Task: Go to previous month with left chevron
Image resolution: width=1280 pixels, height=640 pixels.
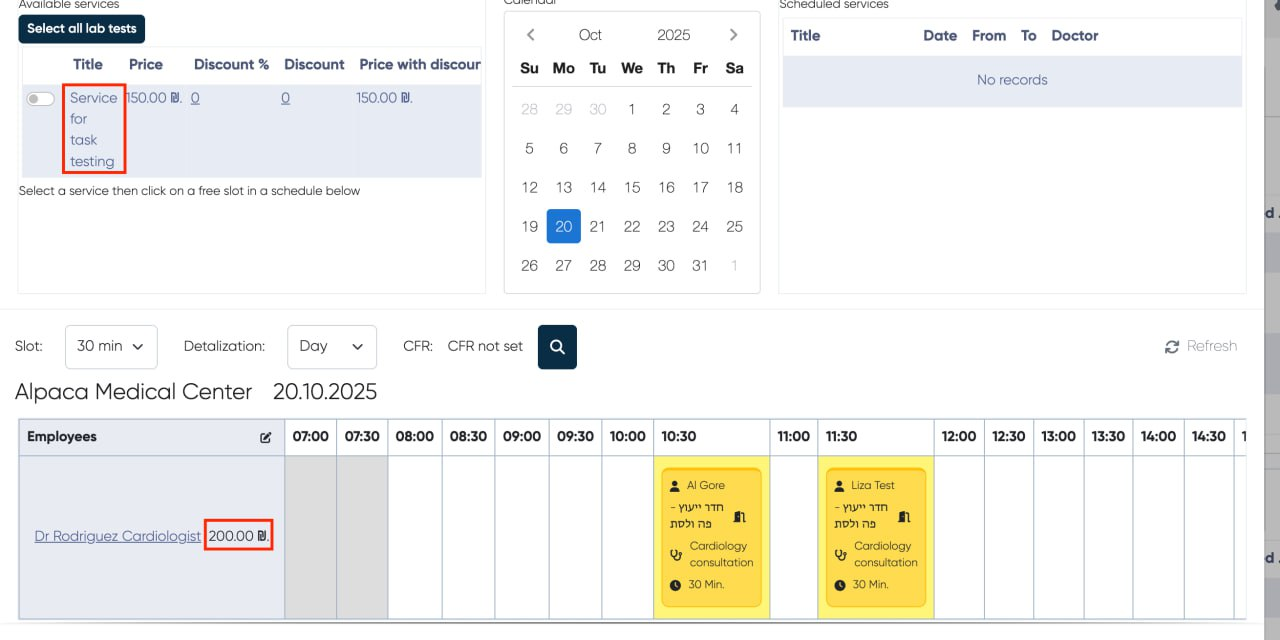Action: tap(531, 35)
